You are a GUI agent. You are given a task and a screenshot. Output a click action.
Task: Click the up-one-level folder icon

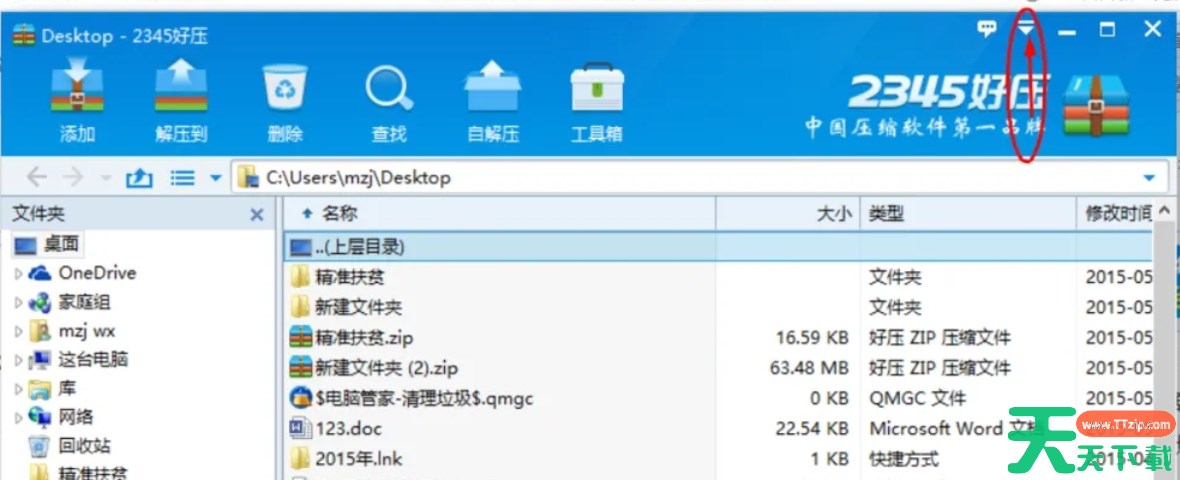pyautogui.click(x=139, y=178)
